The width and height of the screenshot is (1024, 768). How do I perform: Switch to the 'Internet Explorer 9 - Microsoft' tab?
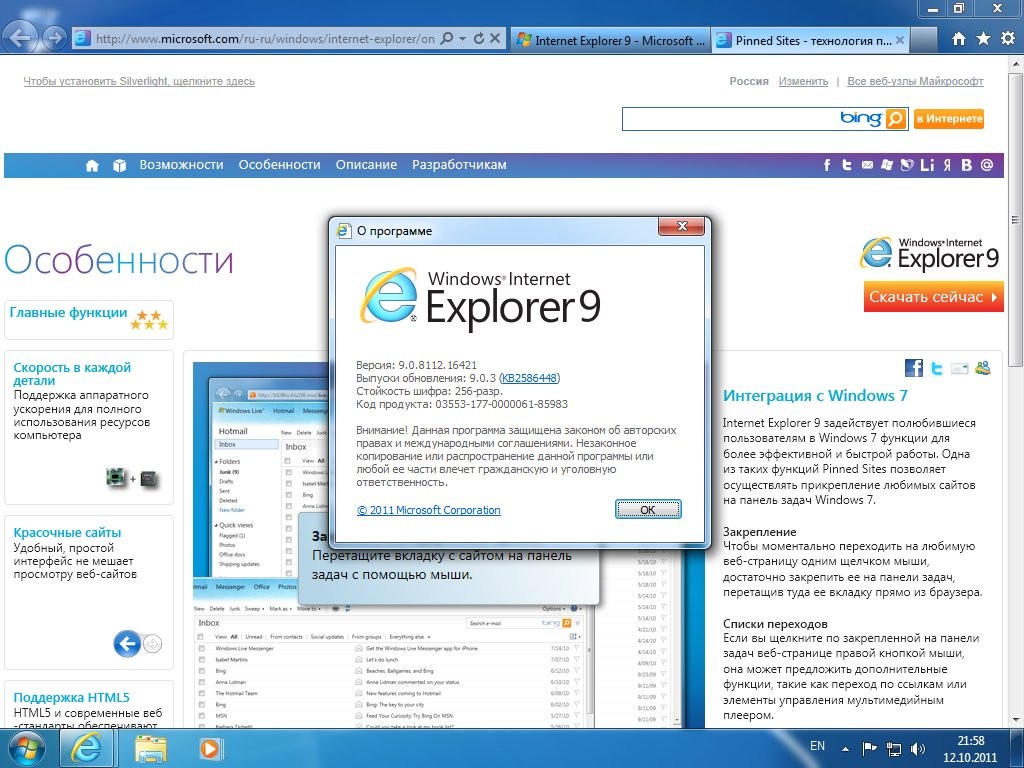click(611, 40)
